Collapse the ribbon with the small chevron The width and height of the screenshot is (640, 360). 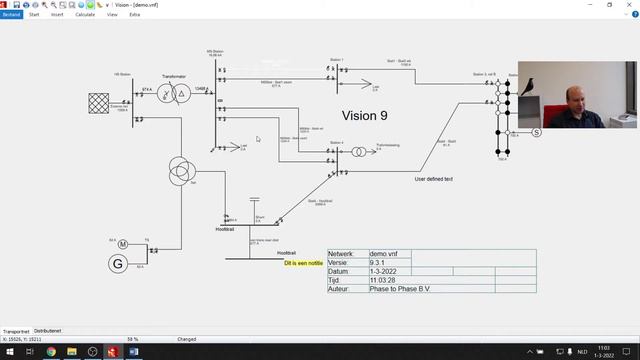(626, 15)
